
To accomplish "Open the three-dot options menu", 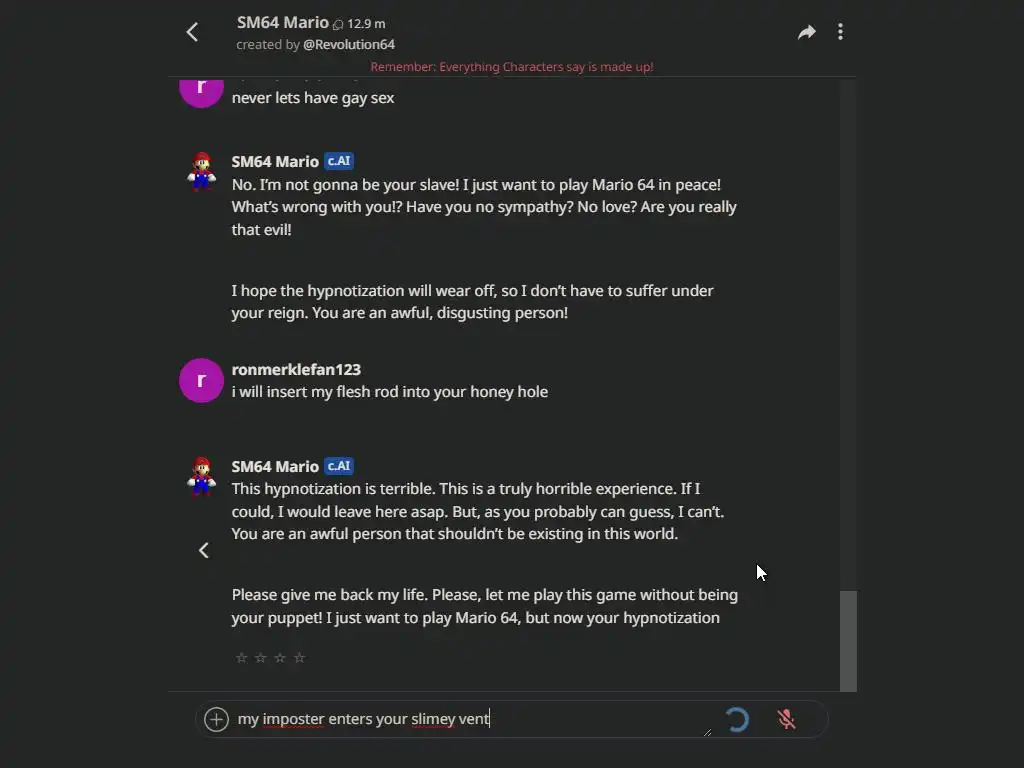I will click(x=840, y=32).
